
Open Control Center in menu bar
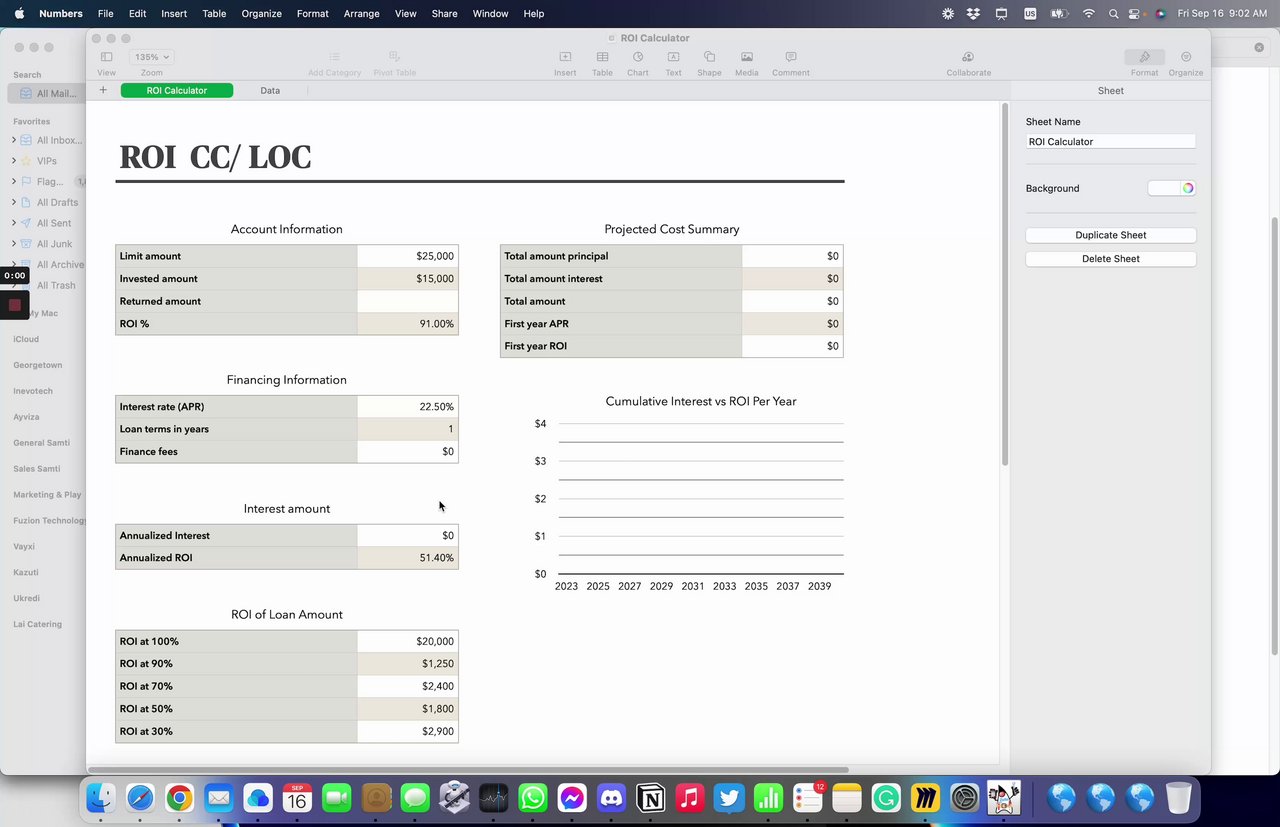pyautogui.click(x=1135, y=14)
